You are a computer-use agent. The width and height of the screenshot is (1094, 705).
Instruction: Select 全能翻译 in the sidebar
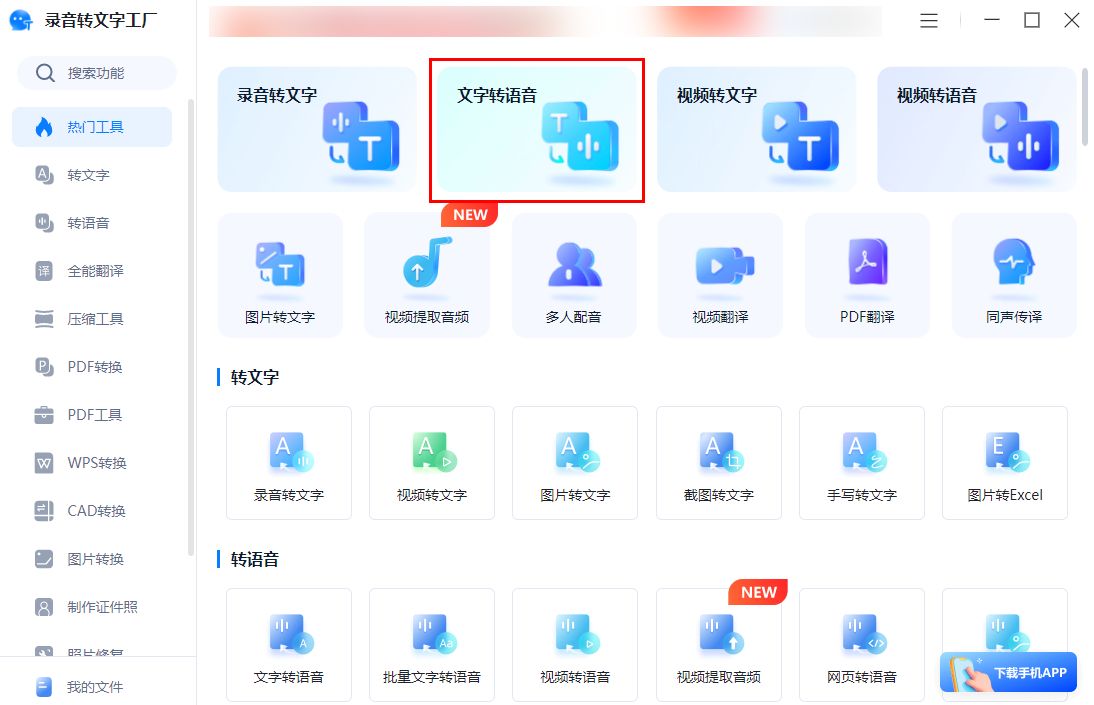pyautogui.click(x=92, y=271)
